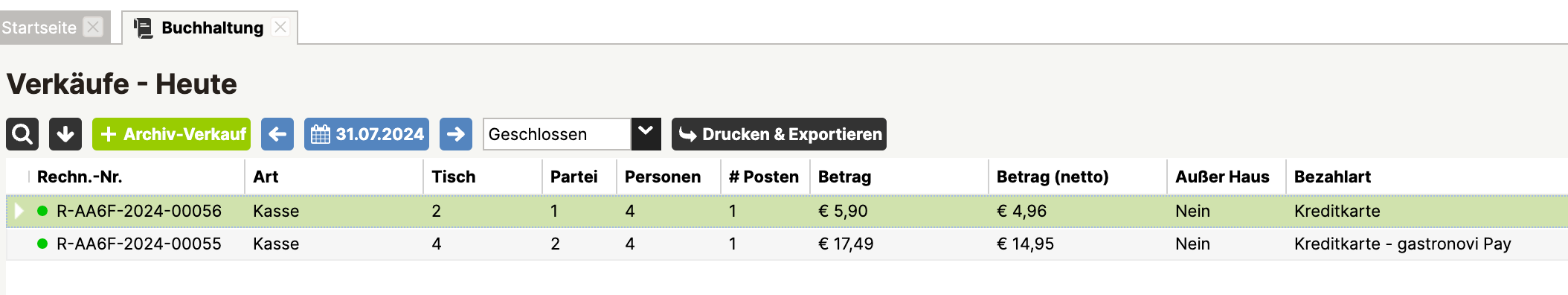Sort by Betrag column header
This screenshot has height=295, width=1568.
click(x=844, y=177)
